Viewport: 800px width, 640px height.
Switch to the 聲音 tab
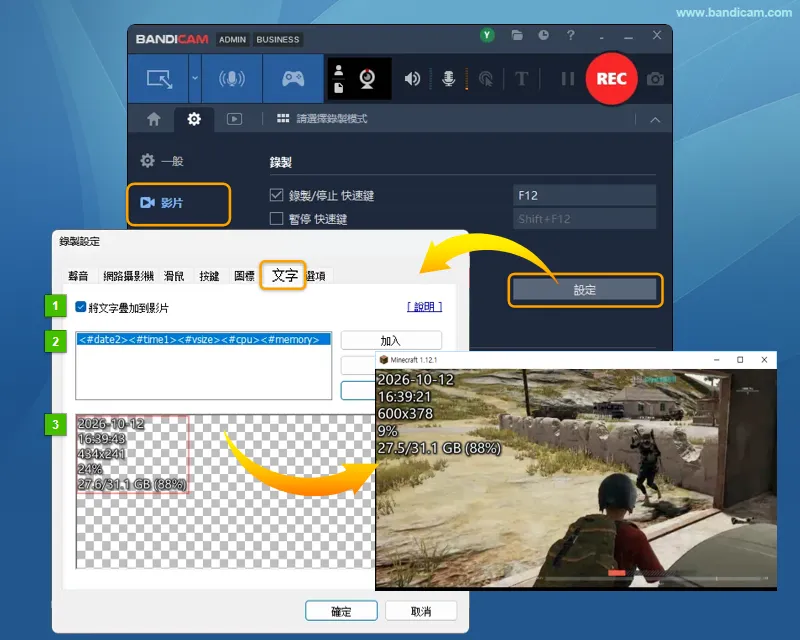[78, 276]
